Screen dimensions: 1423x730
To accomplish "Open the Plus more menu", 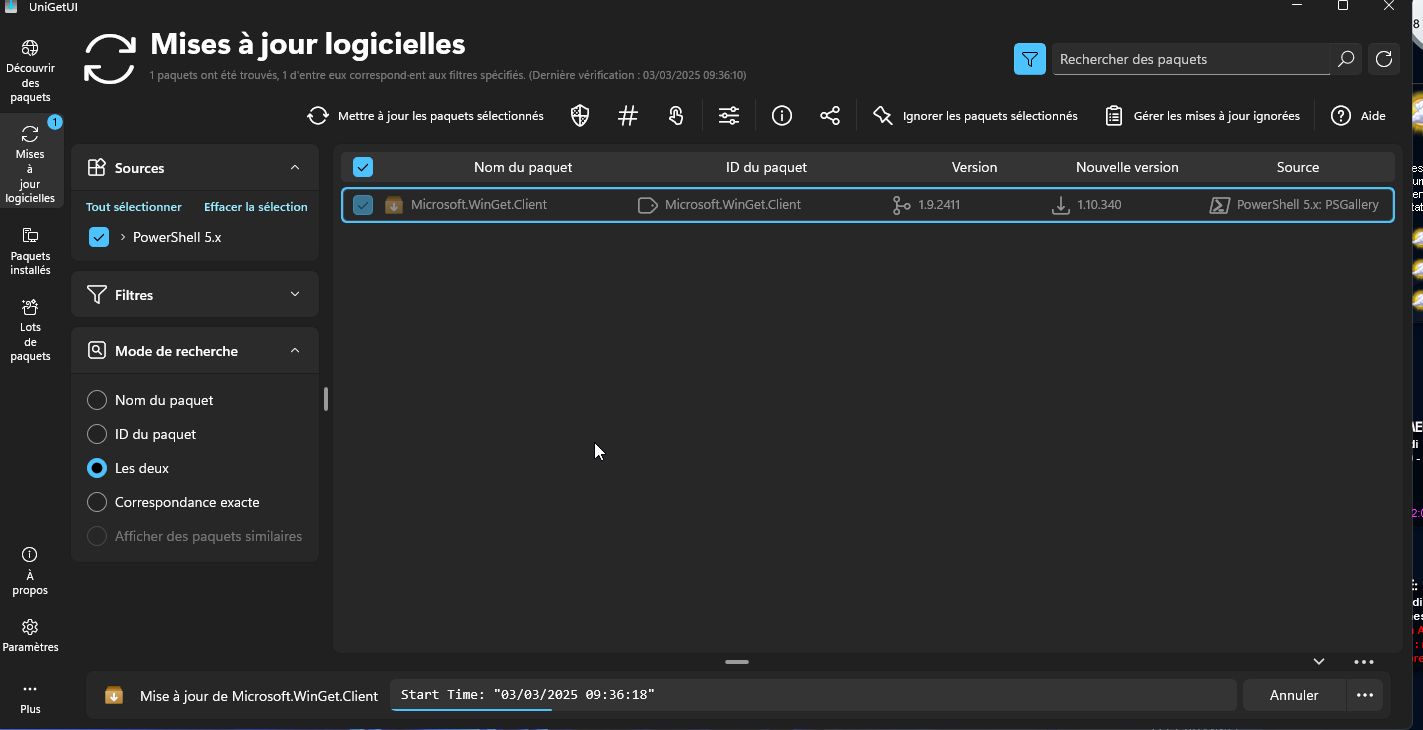I will [30, 698].
